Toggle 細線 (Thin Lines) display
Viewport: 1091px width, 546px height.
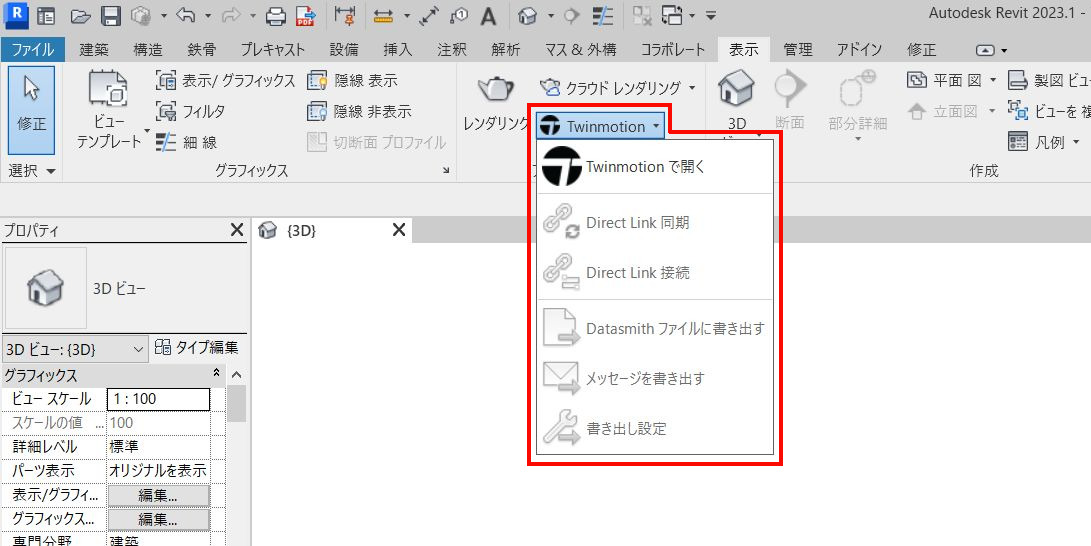tap(187, 142)
